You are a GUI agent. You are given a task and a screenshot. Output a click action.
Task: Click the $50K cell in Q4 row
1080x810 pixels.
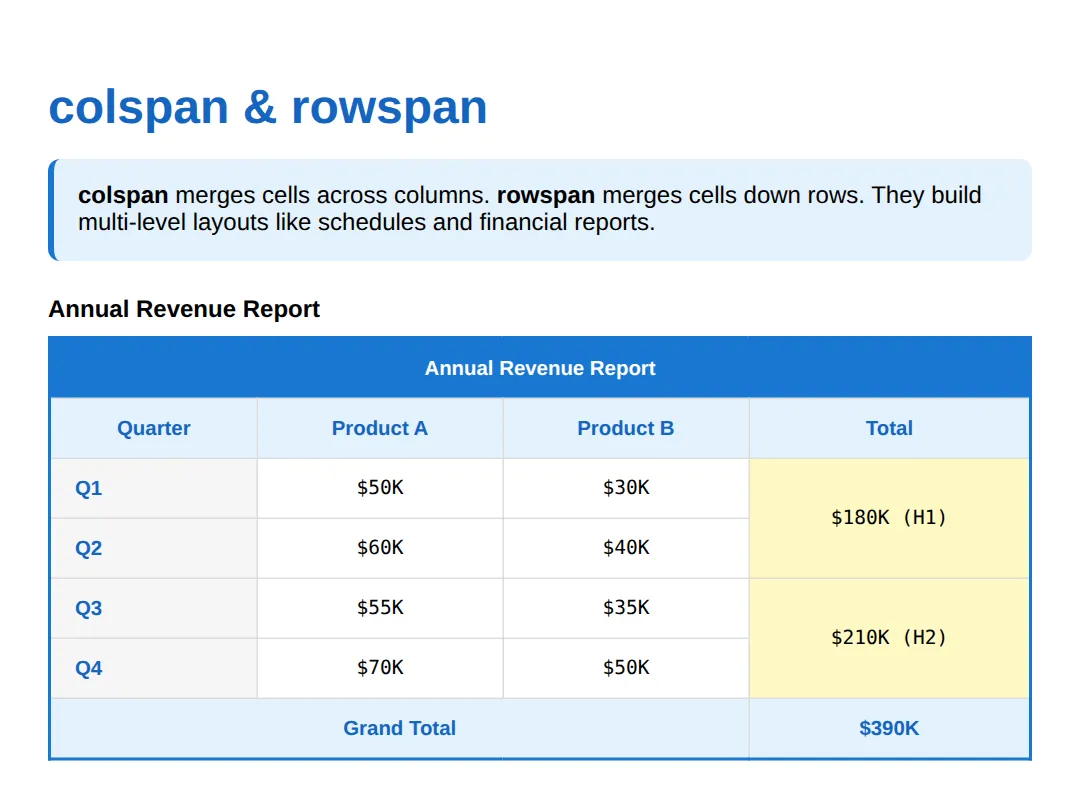[x=626, y=668]
